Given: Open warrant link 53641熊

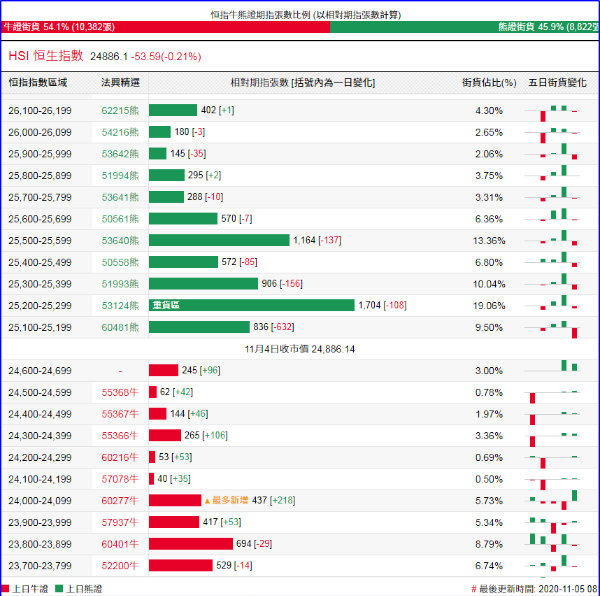Looking at the screenshot, I should (x=120, y=197).
